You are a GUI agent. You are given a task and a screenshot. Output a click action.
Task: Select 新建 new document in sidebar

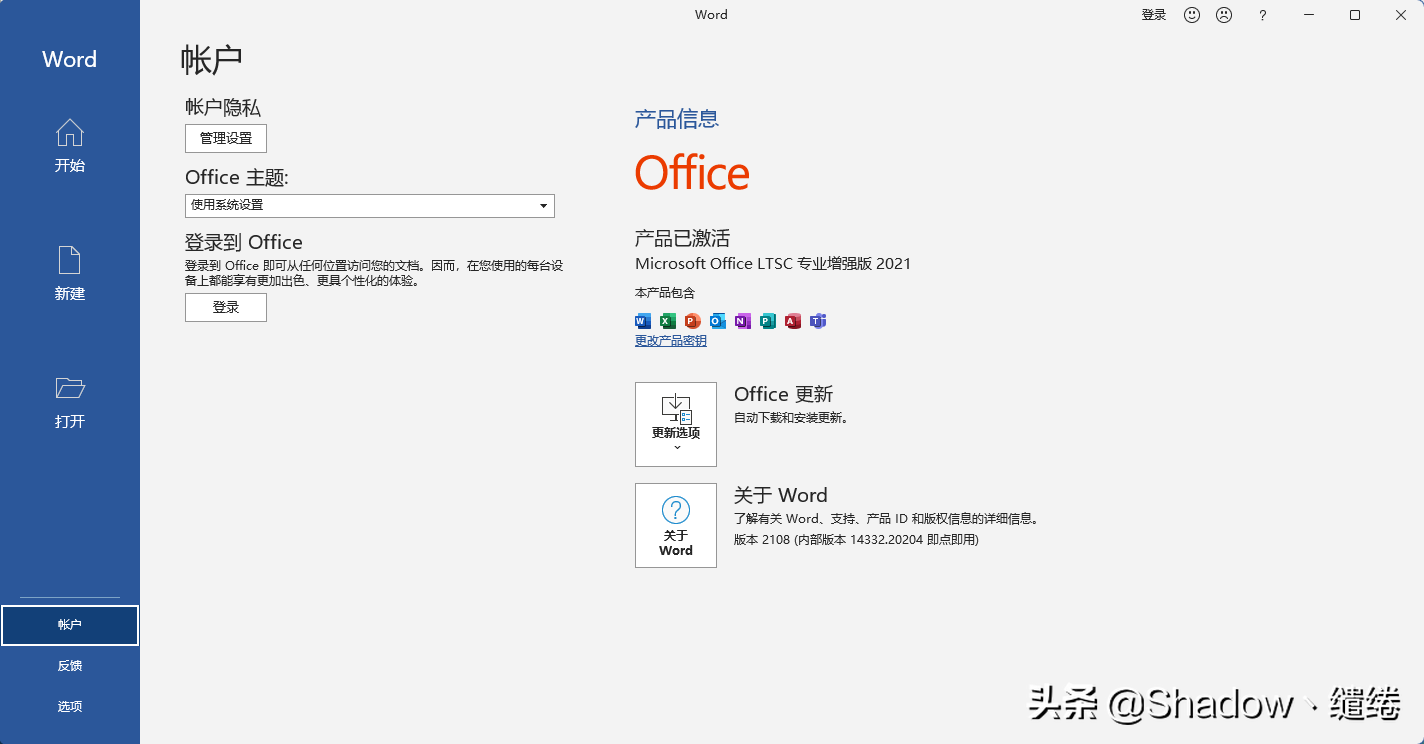pyautogui.click(x=70, y=274)
